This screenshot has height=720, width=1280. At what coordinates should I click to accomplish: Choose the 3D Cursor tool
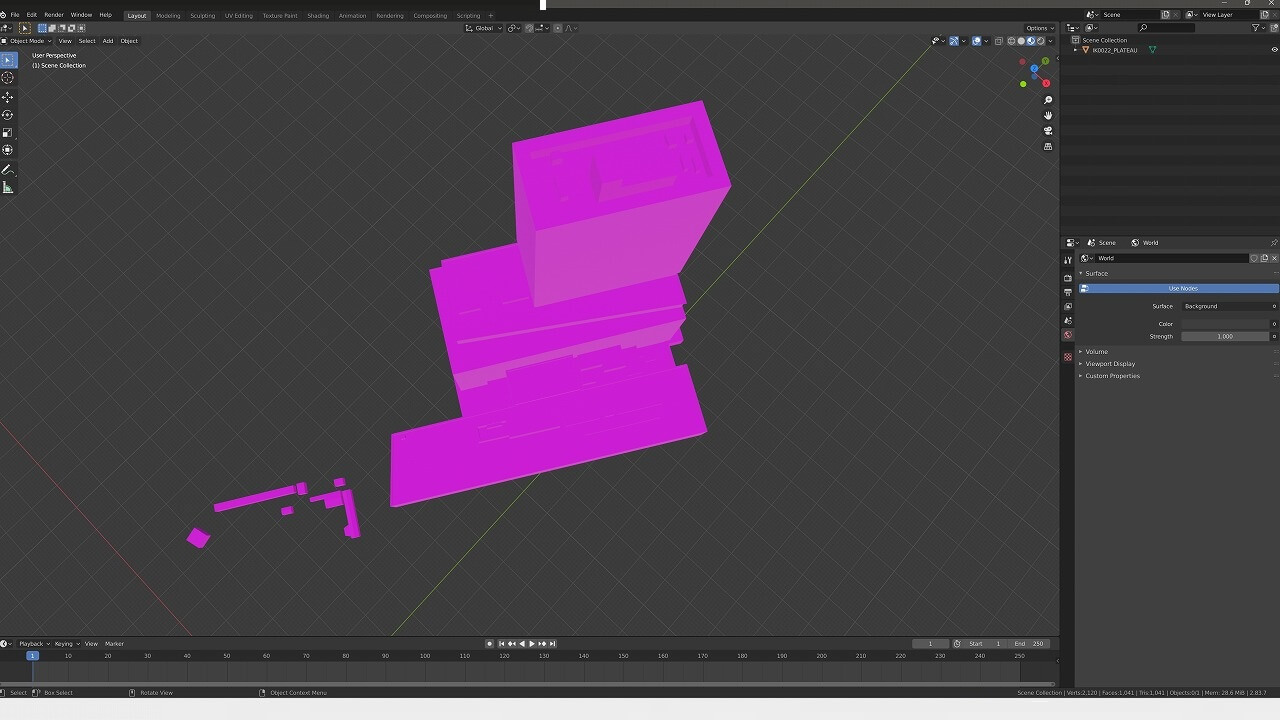tap(8, 78)
